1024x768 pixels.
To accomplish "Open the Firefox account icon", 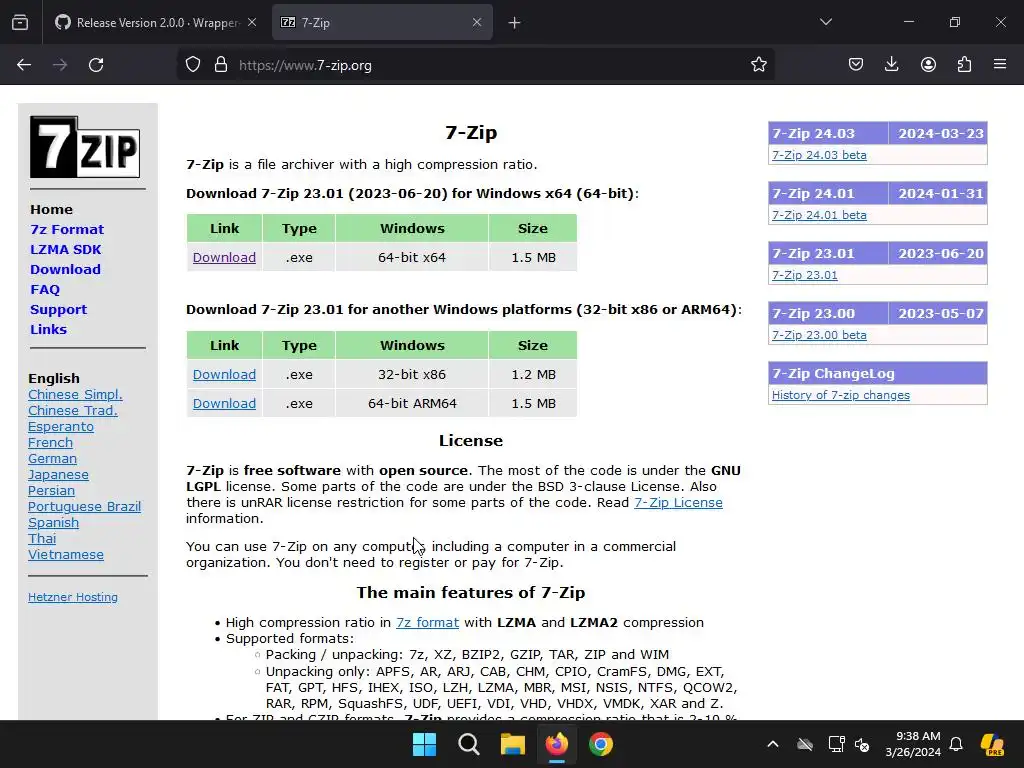I will coord(928,65).
